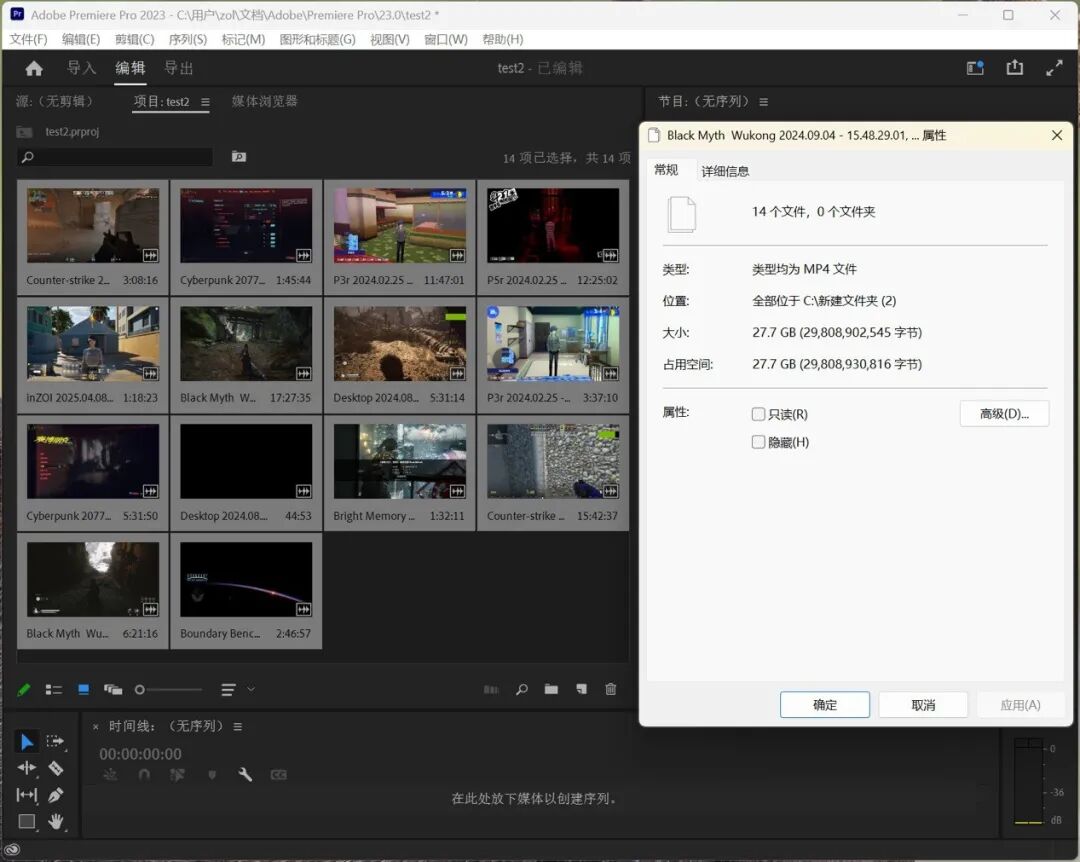Viewport: 1080px width, 862px height.
Task: Switch to the 源: (无剪辑) source tab
Action: (54, 101)
